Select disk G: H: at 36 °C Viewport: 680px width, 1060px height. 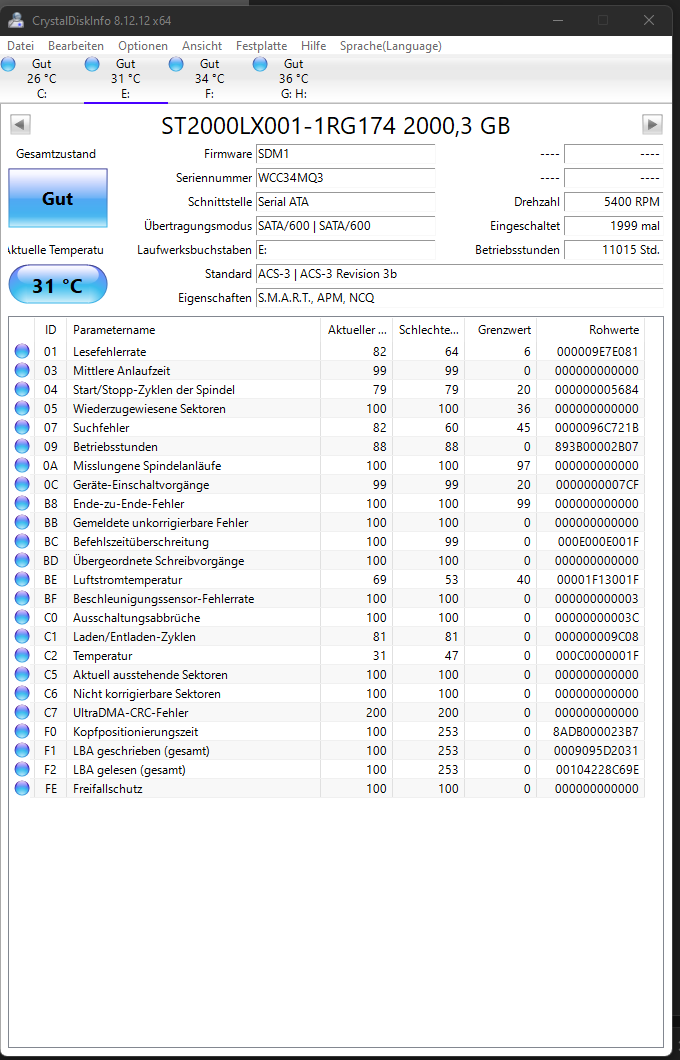[x=293, y=78]
